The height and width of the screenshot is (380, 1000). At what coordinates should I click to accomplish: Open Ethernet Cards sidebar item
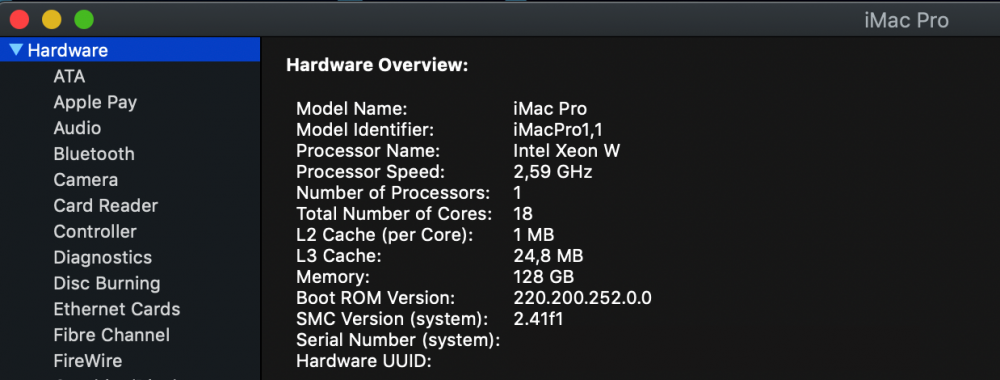point(117,309)
